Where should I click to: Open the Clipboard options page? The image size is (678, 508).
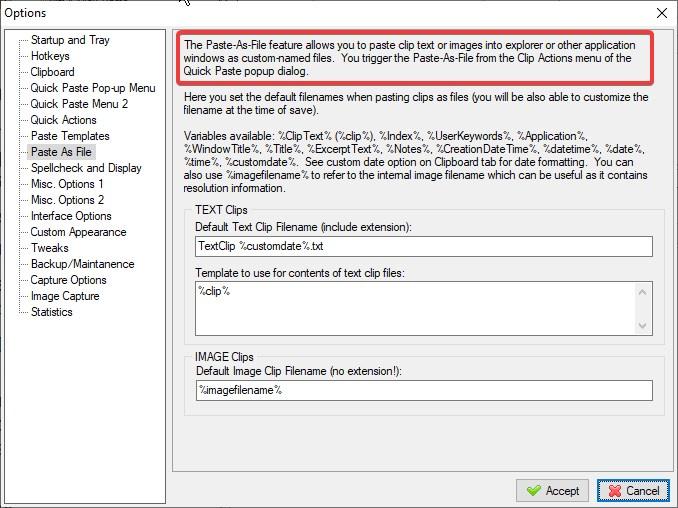coord(52,72)
